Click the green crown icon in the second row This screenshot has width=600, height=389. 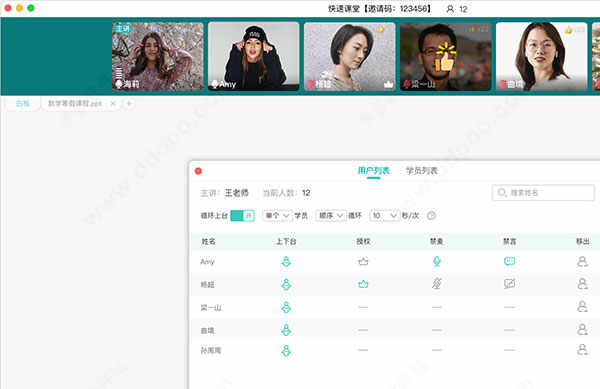[363, 284]
